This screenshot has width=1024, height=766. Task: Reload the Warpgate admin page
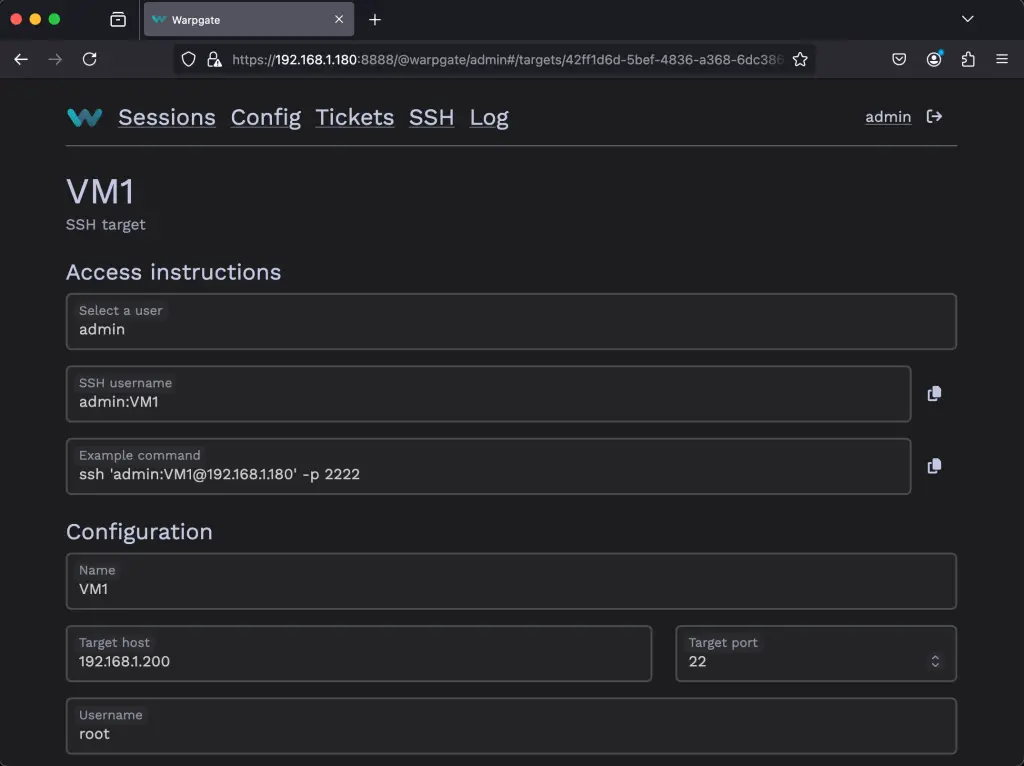click(89, 59)
